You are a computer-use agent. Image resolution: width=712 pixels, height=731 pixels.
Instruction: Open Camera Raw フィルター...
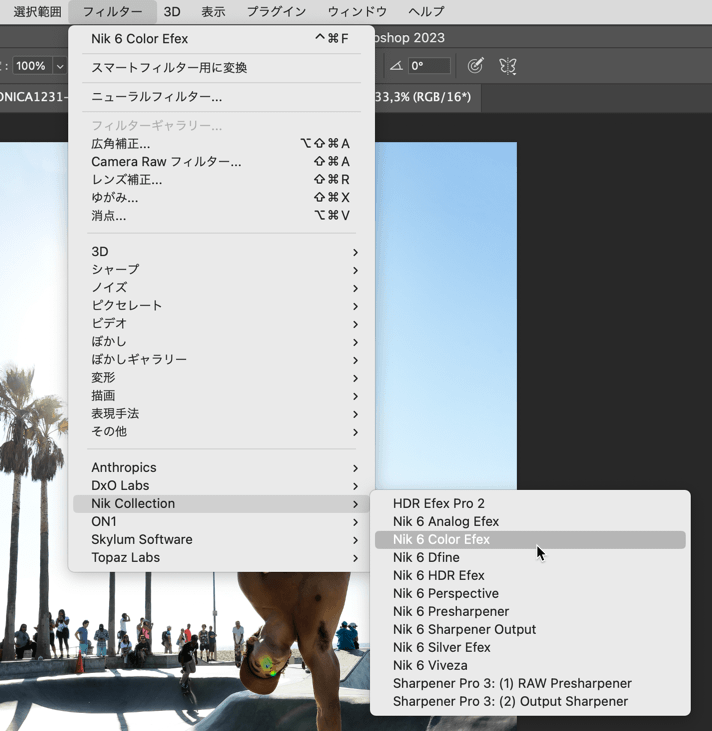point(221,162)
